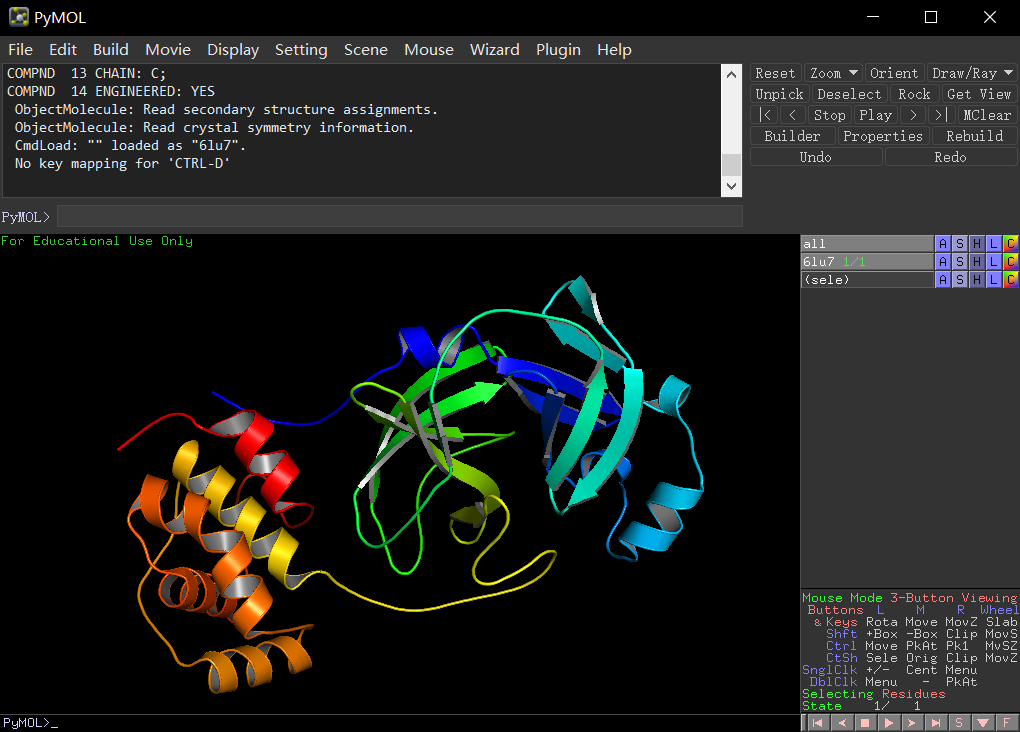Toggle the (sele) selection entry
The image size is (1020, 732).
866,280
